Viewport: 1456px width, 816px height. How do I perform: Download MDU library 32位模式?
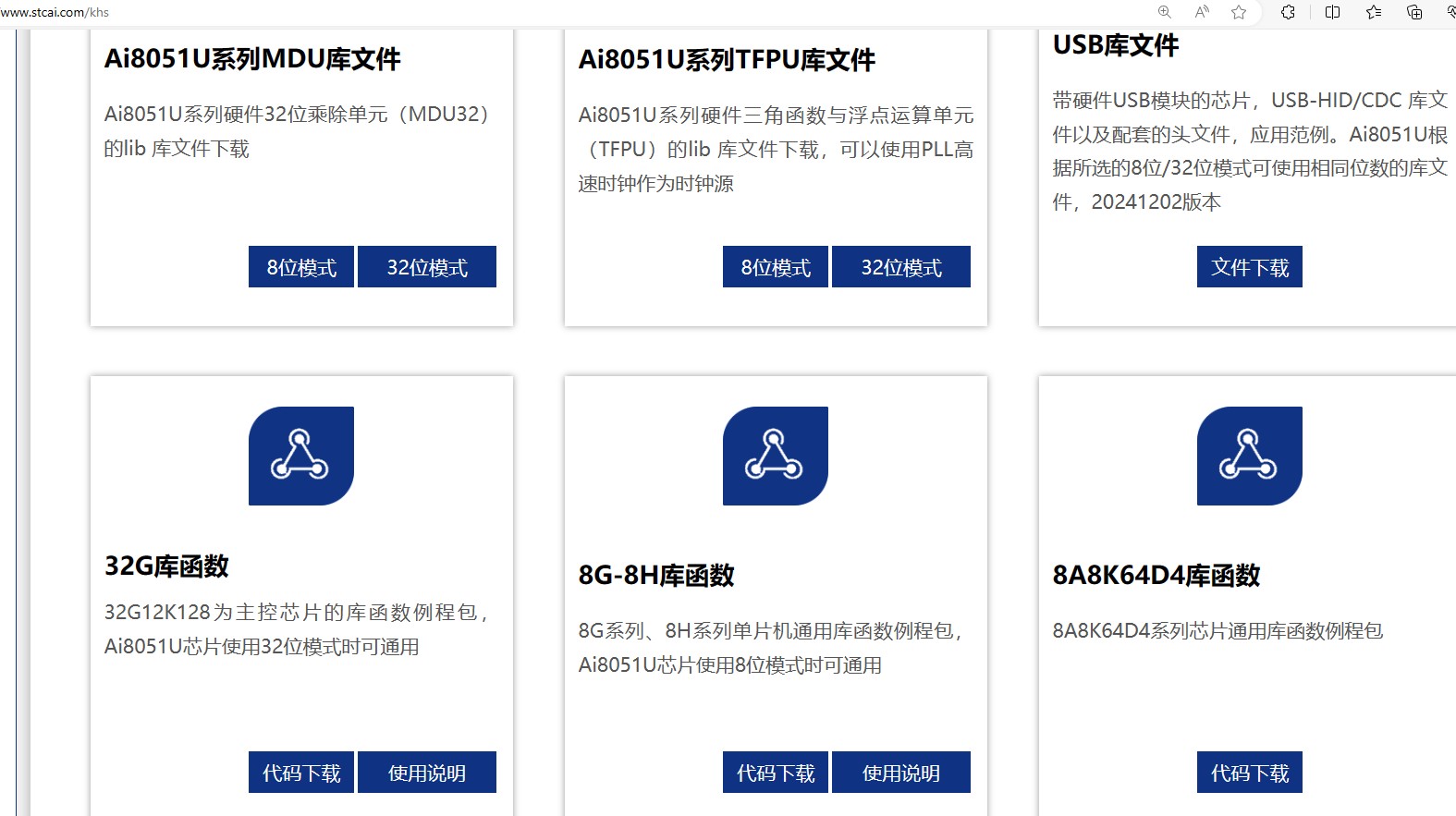coord(427,267)
